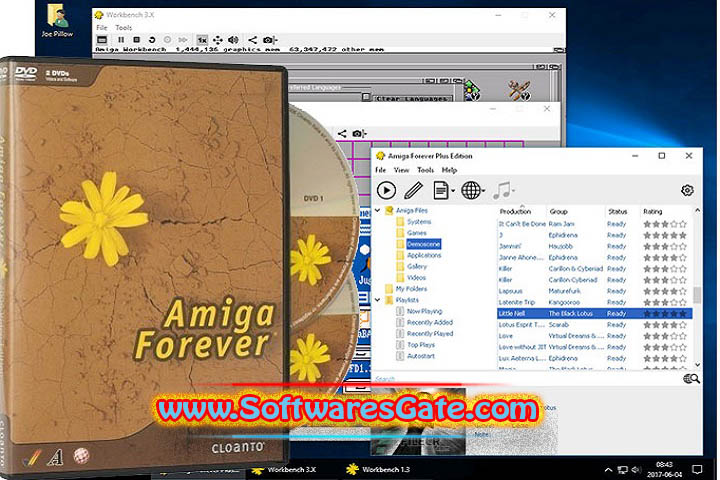The width and height of the screenshot is (720, 480).
Task: Switch to Workbench 1.3 on the taskbar
Action: coord(378,469)
